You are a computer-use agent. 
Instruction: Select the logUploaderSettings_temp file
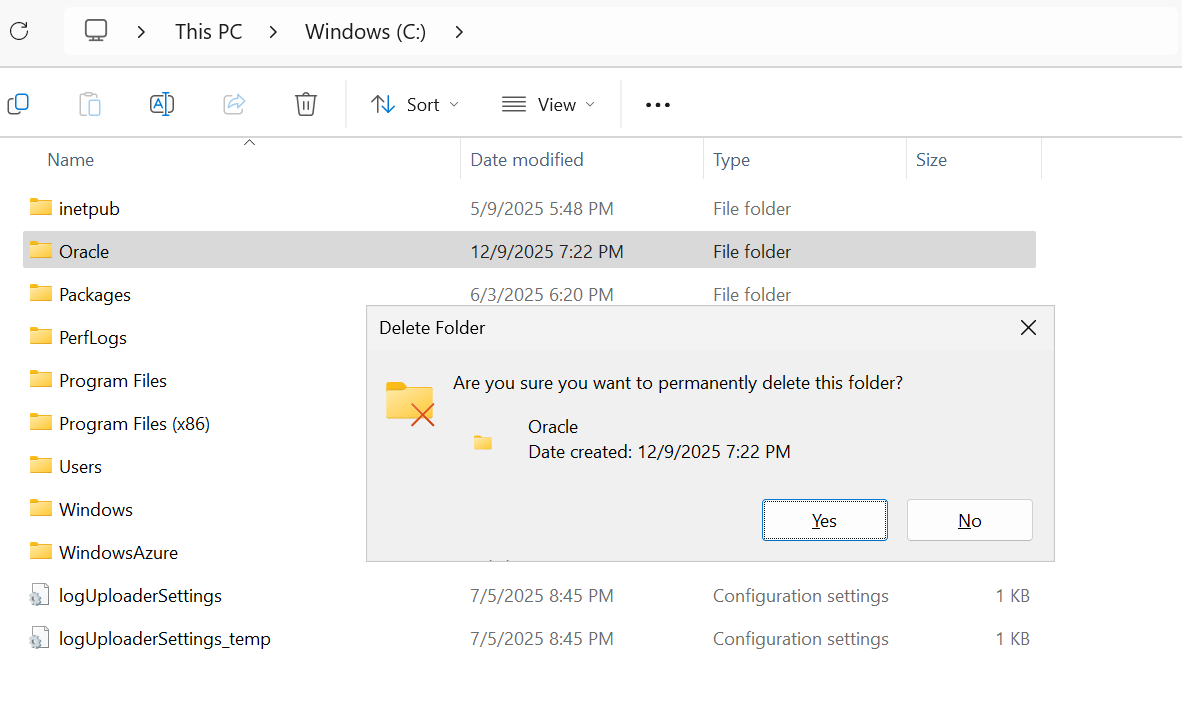164,639
